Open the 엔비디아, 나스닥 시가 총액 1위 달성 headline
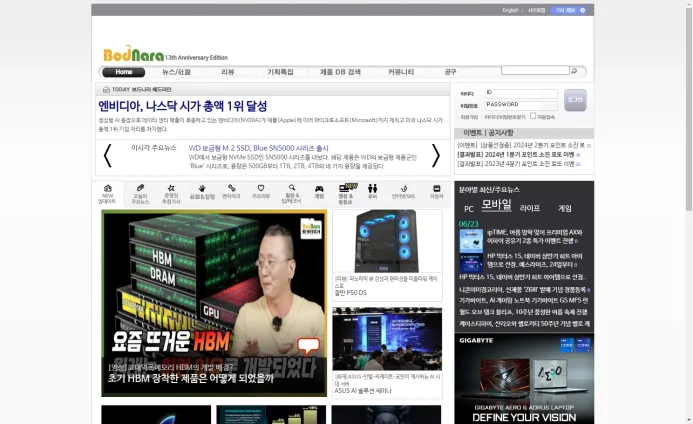The width and height of the screenshot is (693, 424). click(x=183, y=106)
